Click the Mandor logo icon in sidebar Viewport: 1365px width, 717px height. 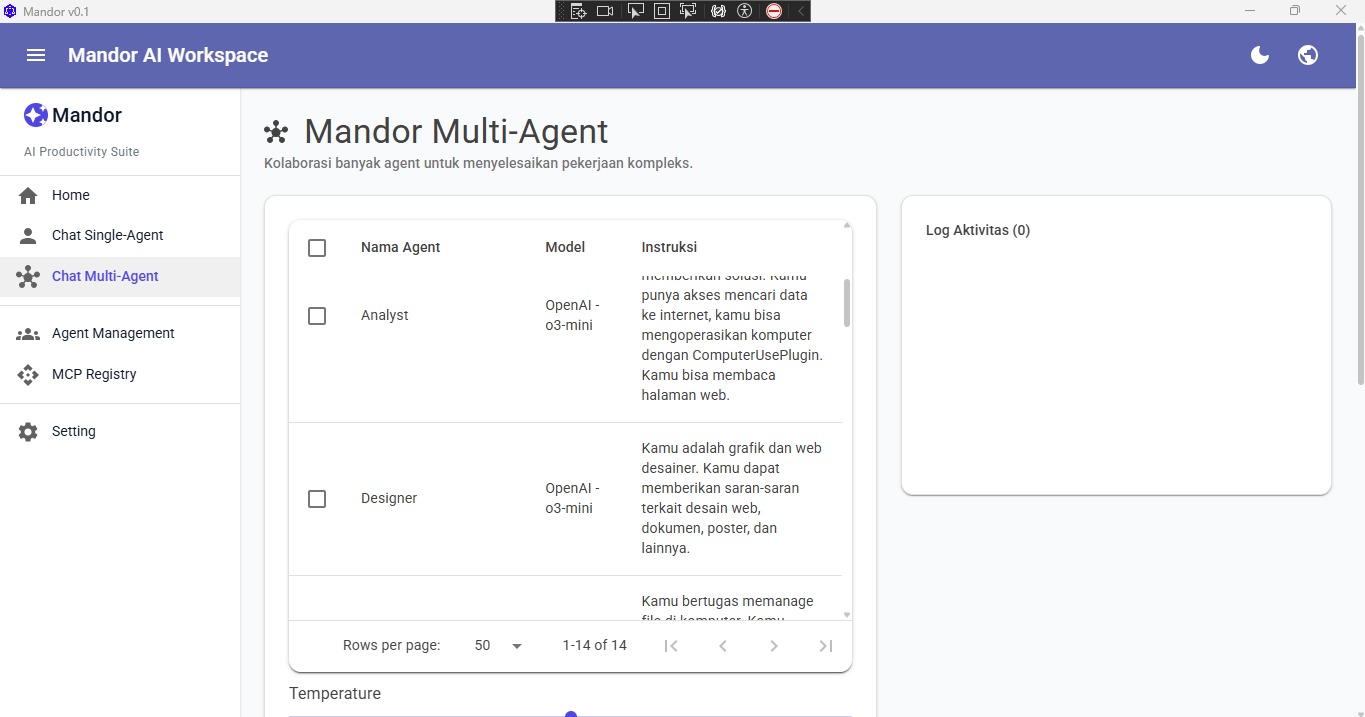[36, 115]
